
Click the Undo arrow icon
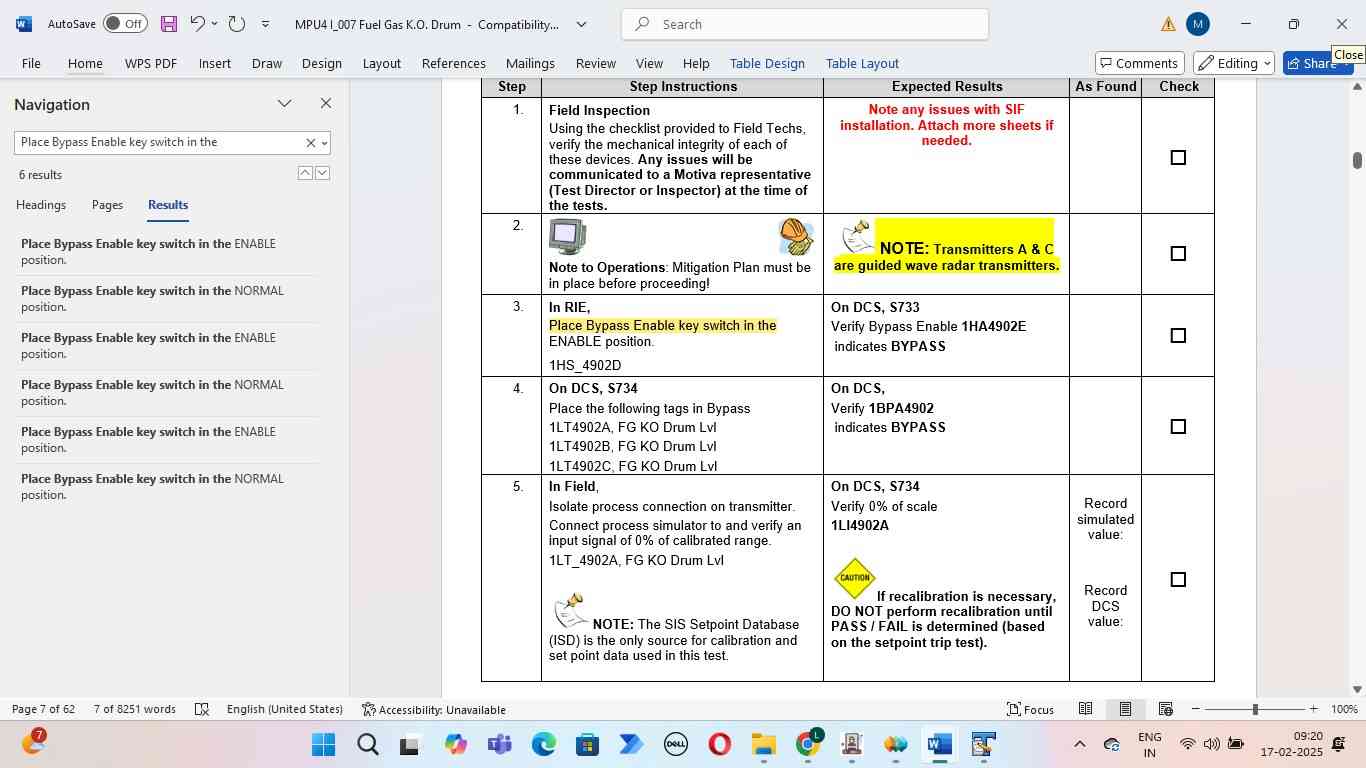point(197,23)
